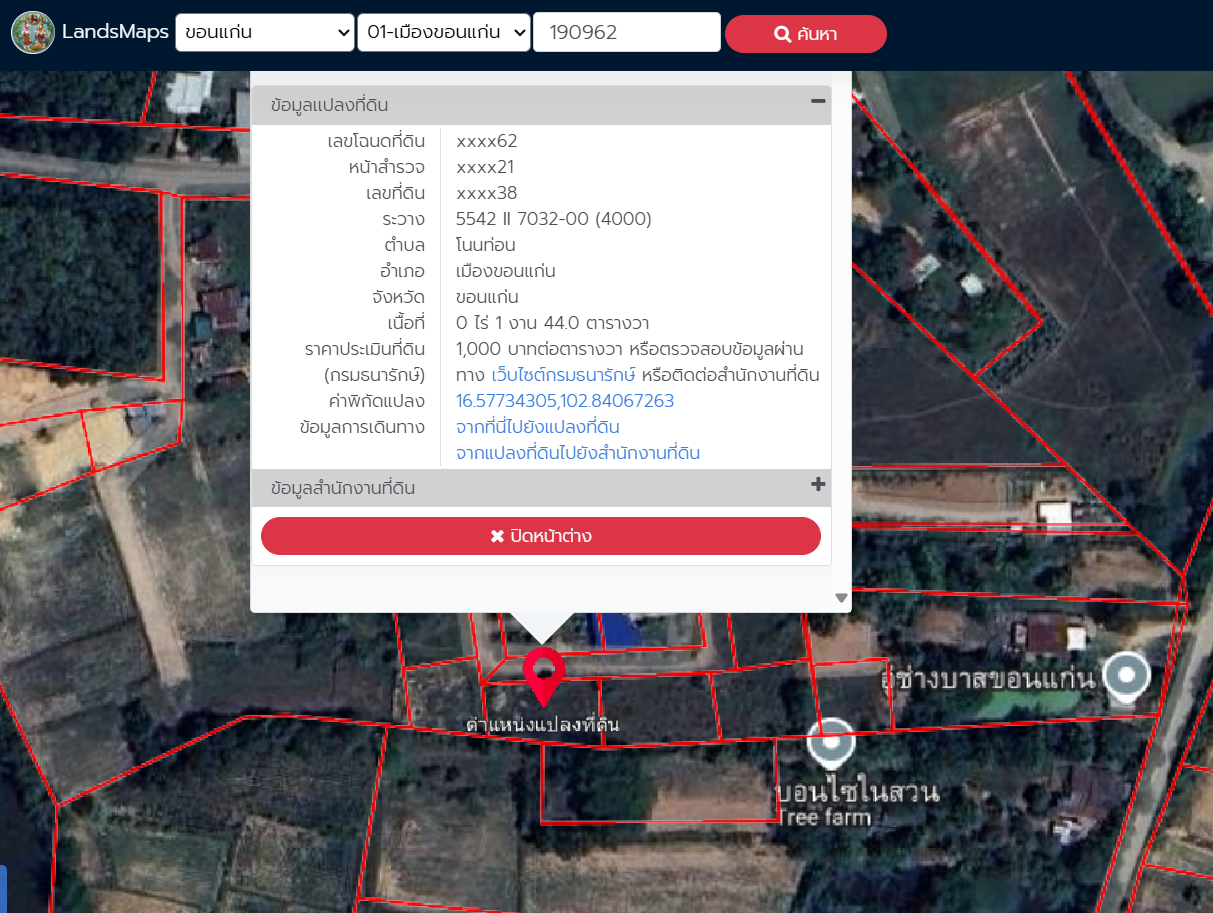Open directions link จากแปลงที่ดินไปยังสำนักงานที่ดิน
This screenshot has width=1213, height=913.
pyautogui.click(x=577, y=453)
